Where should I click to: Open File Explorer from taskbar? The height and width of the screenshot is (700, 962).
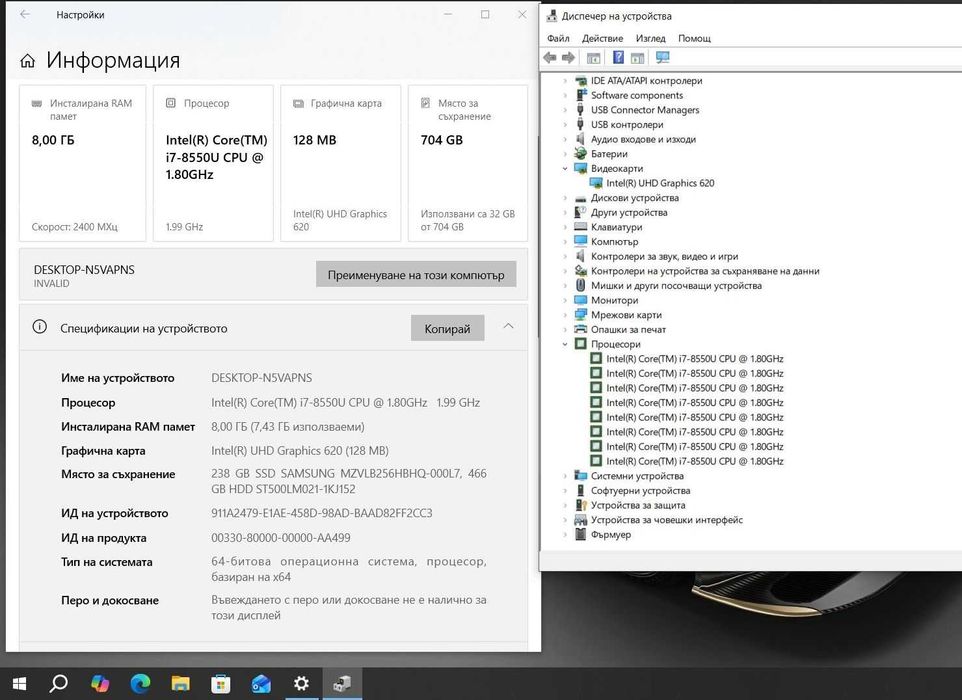(x=180, y=683)
